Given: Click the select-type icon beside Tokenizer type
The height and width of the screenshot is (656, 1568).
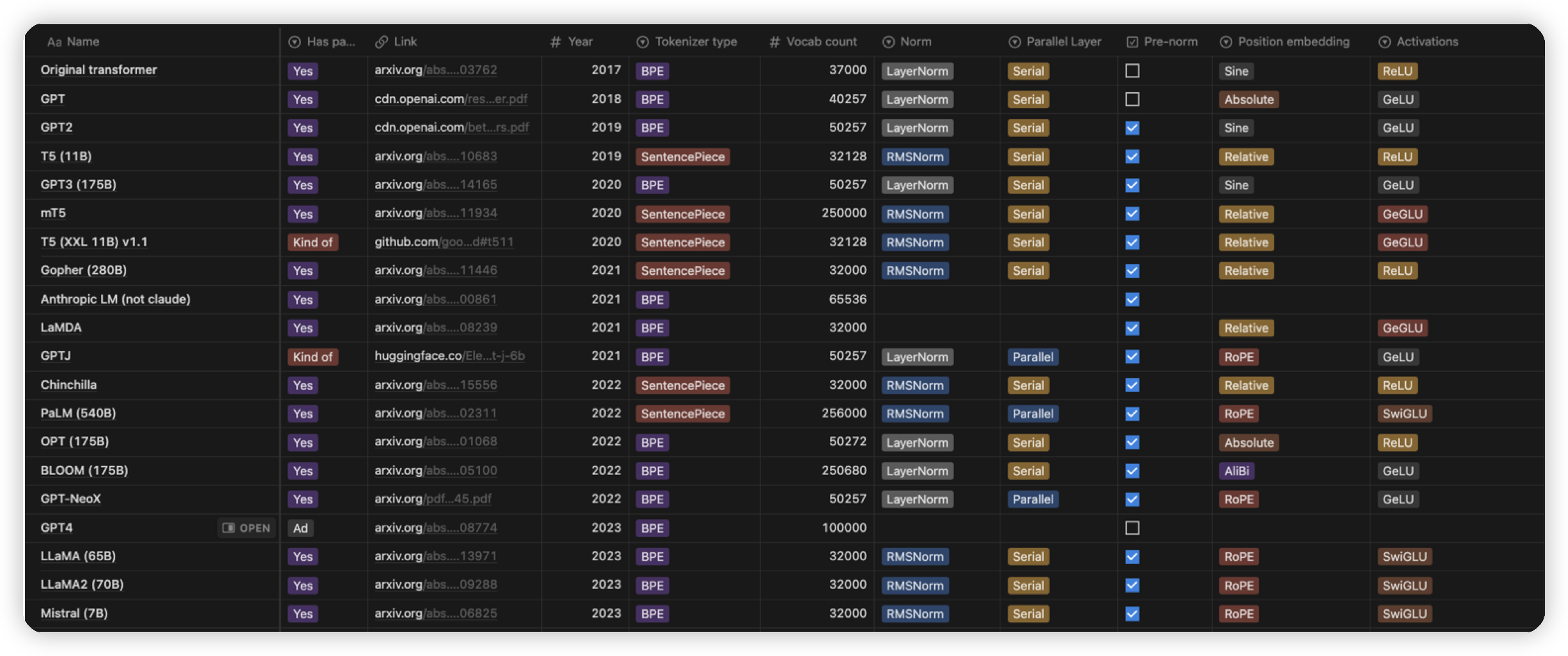Looking at the screenshot, I should point(642,42).
